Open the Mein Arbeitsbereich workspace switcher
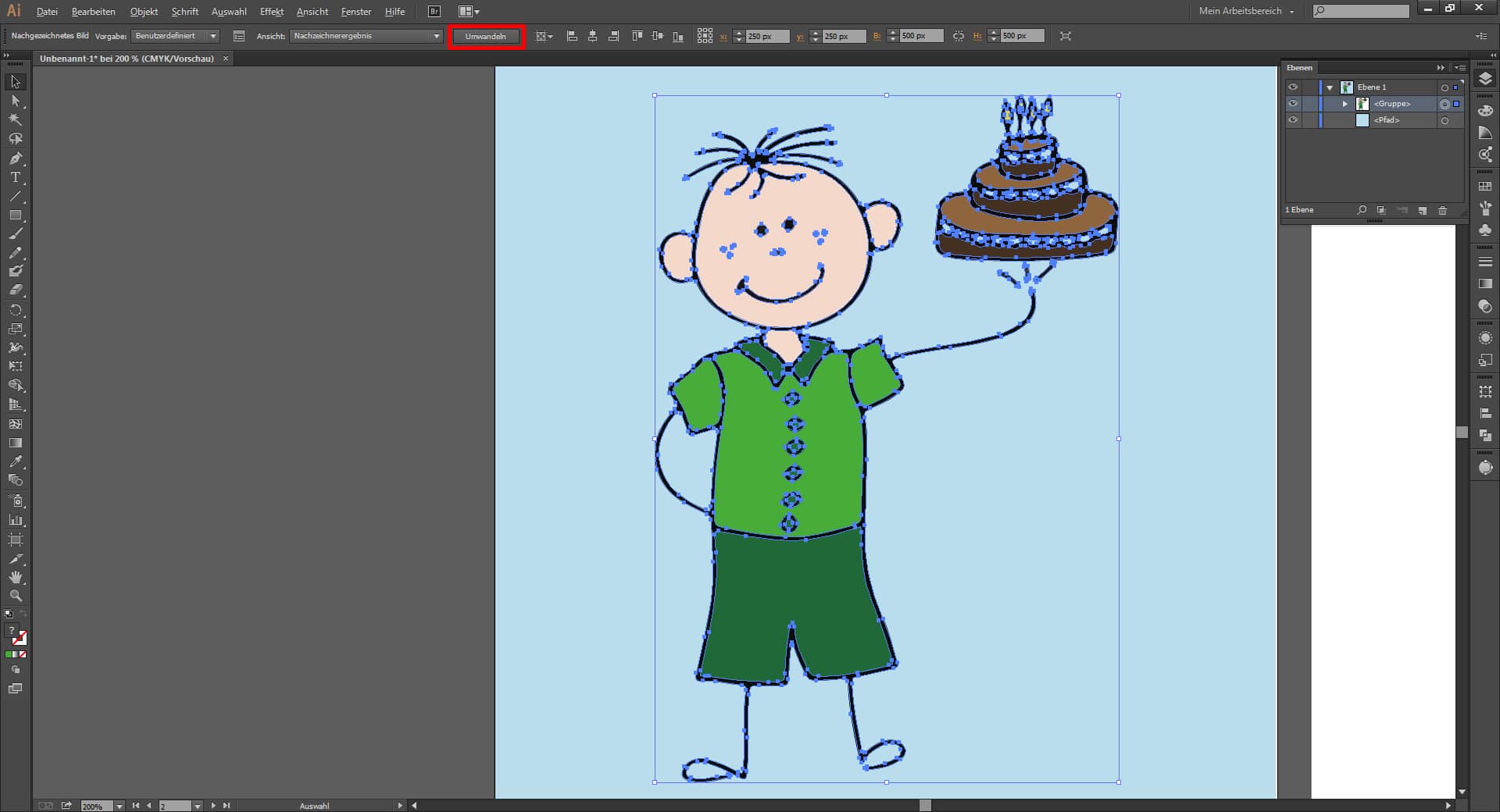Image resolution: width=1500 pixels, height=812 pixels. [x=1246, y=12]
